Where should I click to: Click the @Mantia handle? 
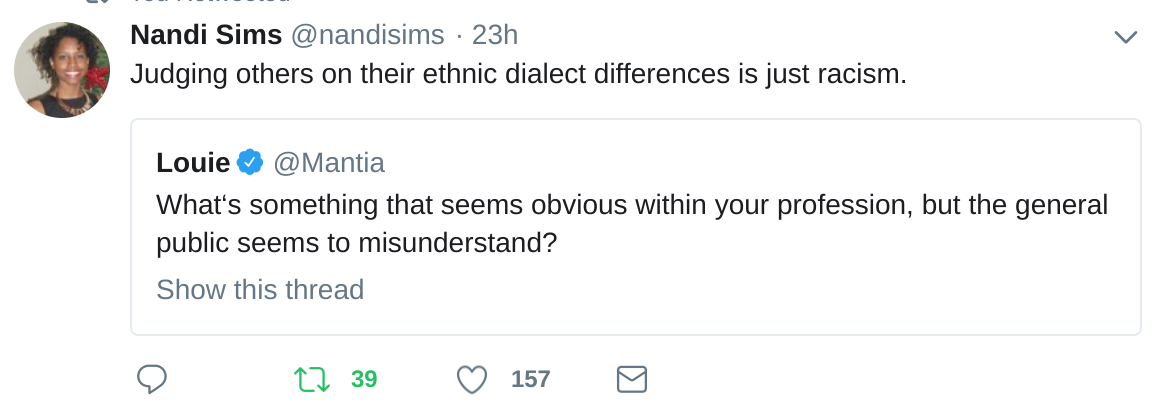click(329, 162)
